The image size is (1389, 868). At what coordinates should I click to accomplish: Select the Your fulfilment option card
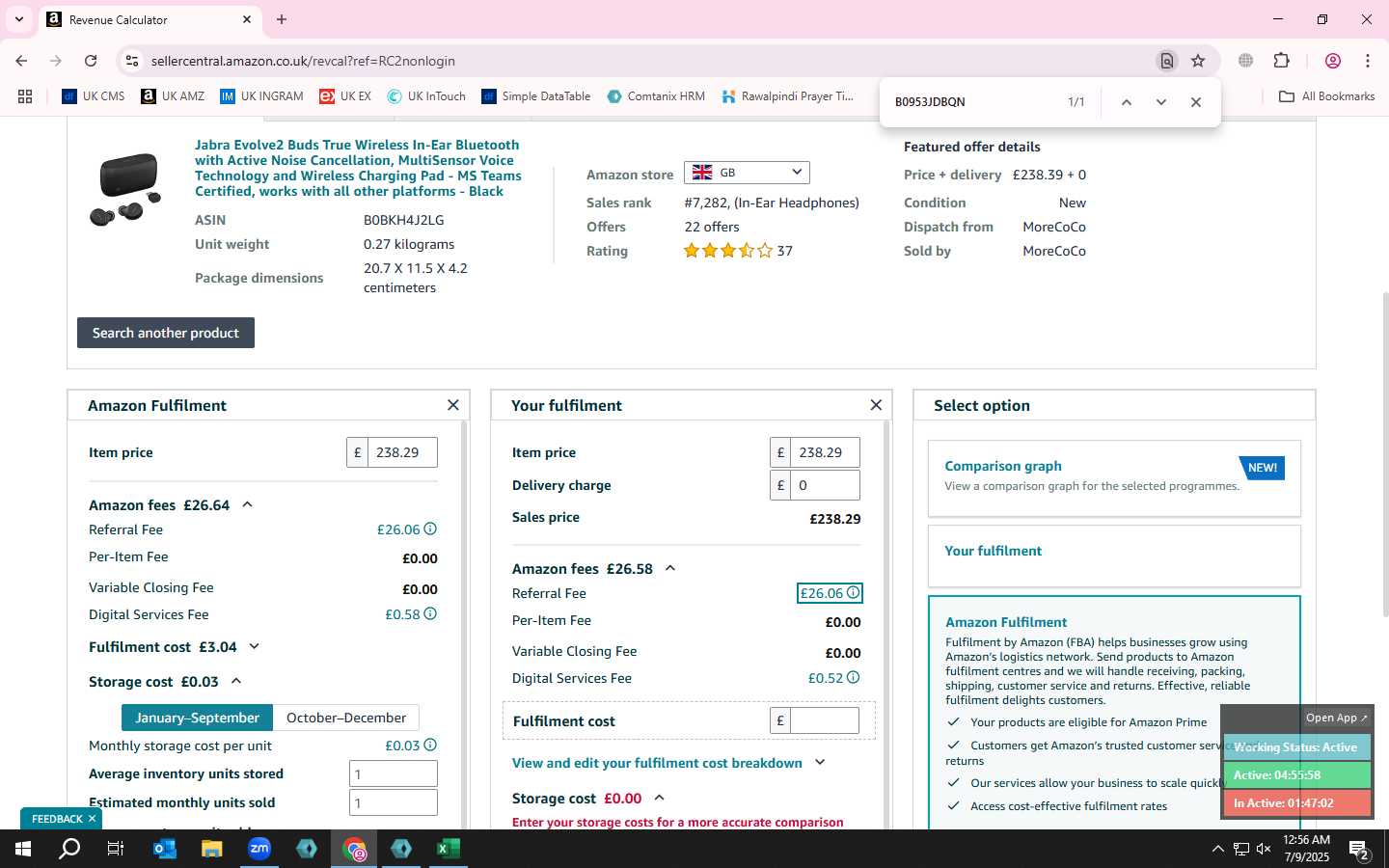1114,556
